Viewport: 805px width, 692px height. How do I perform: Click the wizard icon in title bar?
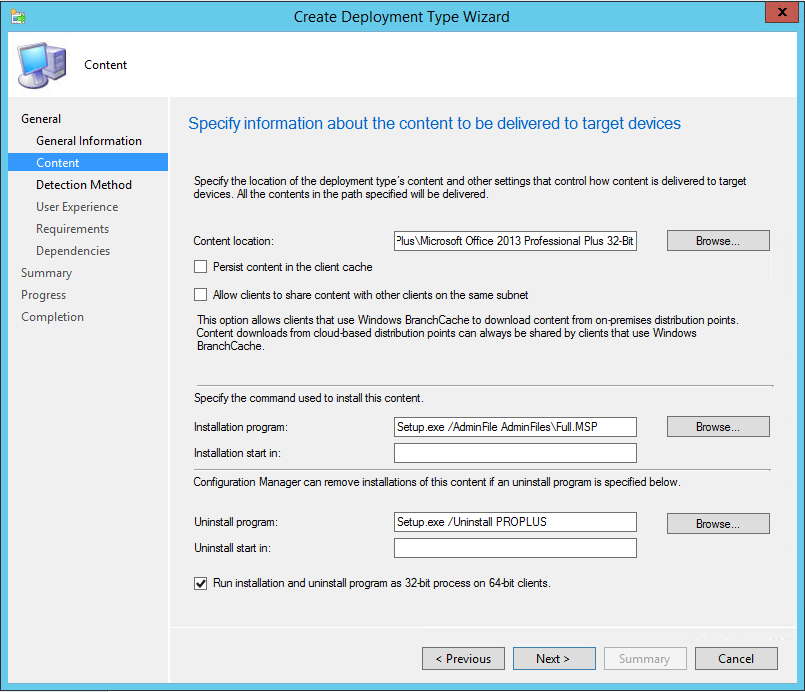[x=17, y=17]
